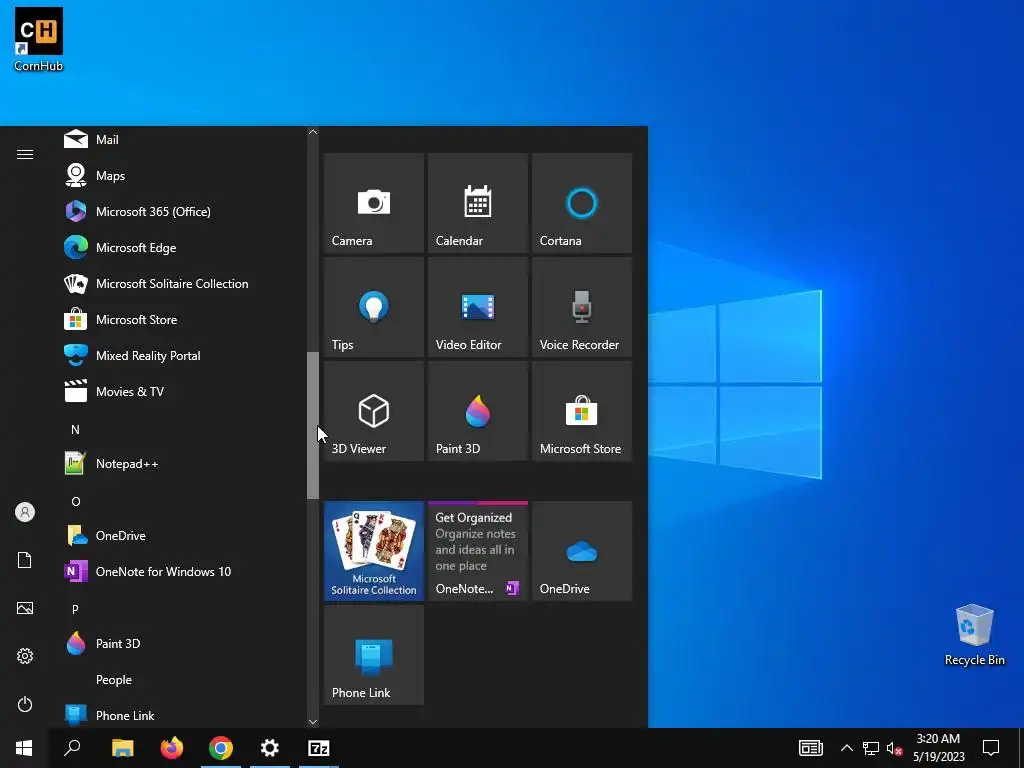Viewport: 1024px width, 768px height.
Task: Launch the Paint 3D tile
Action: click(477, 411)
